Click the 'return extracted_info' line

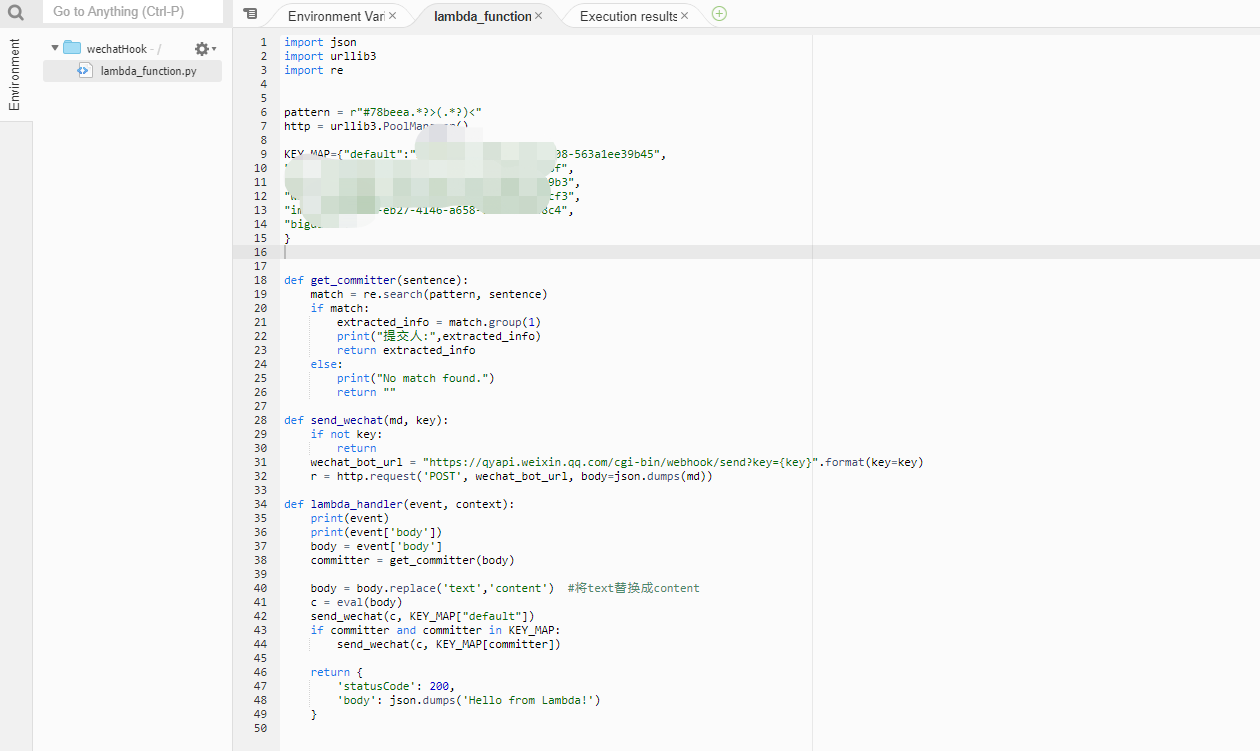coord(406,350)
